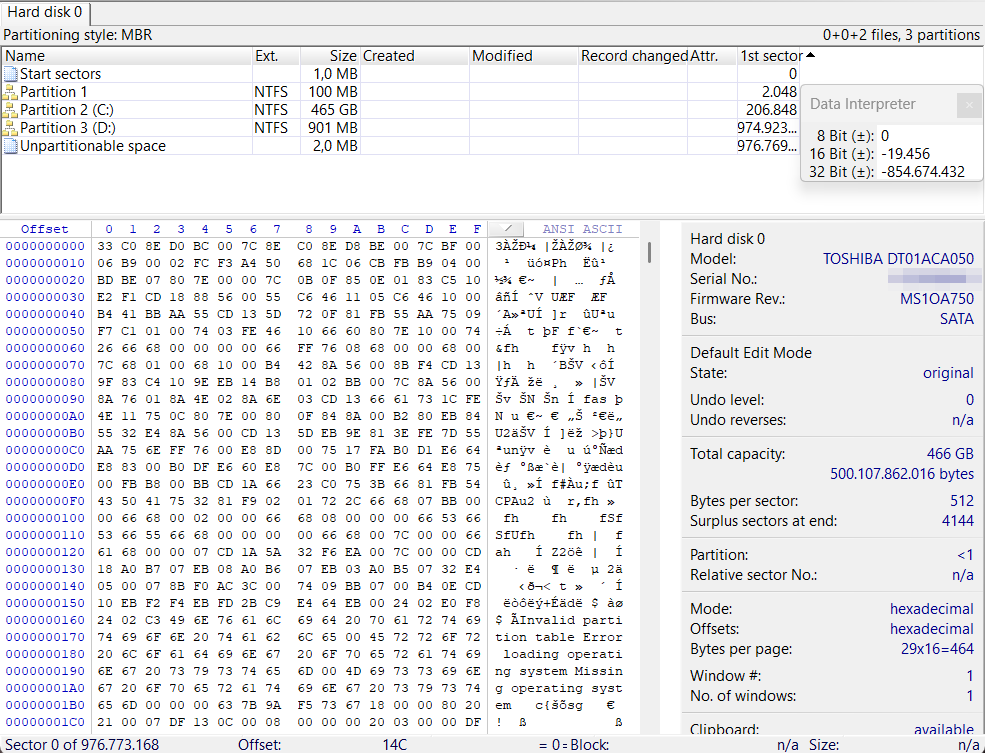Click offset 00000001C0 in the hex view
Screen dimensions: 985x753
pos(45,722)
